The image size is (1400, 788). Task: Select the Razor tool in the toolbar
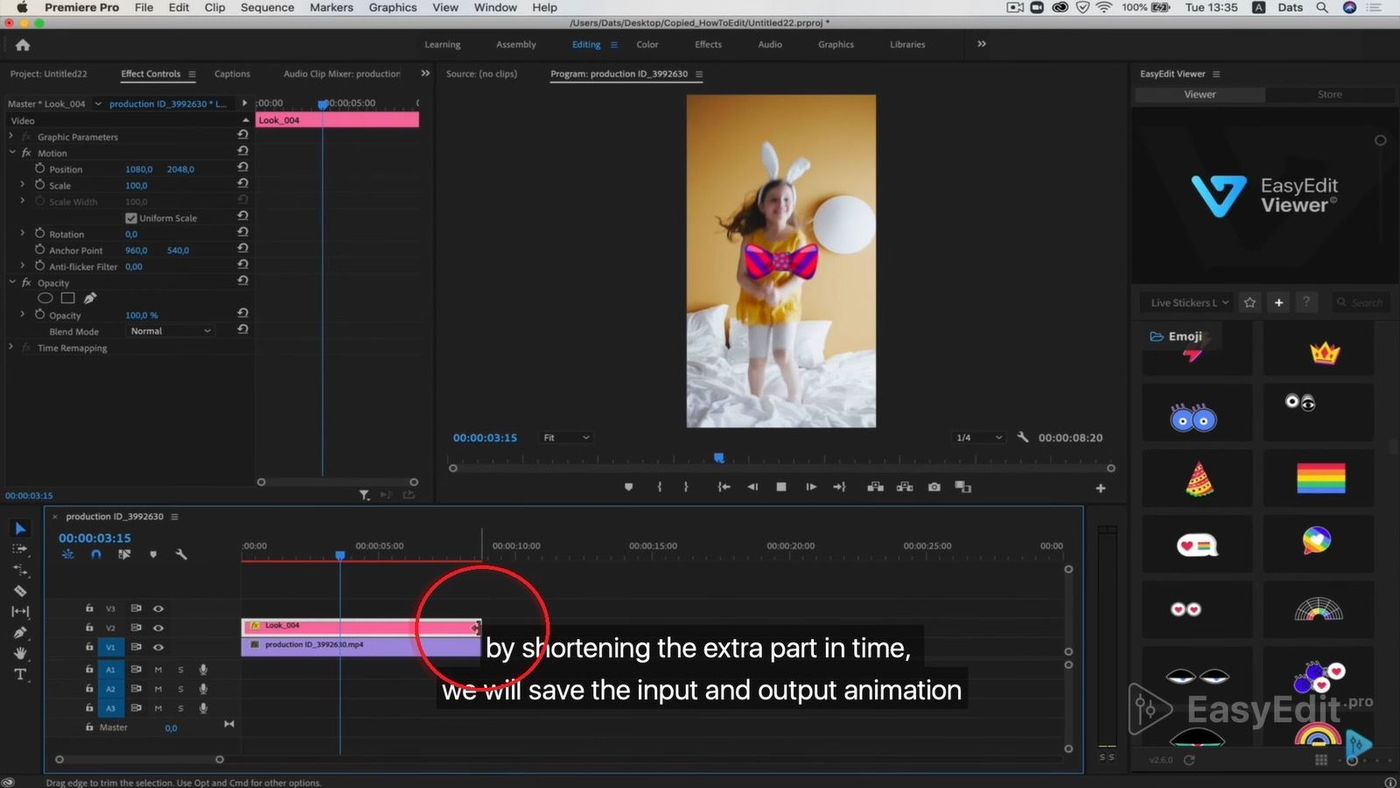pos(20,591)
